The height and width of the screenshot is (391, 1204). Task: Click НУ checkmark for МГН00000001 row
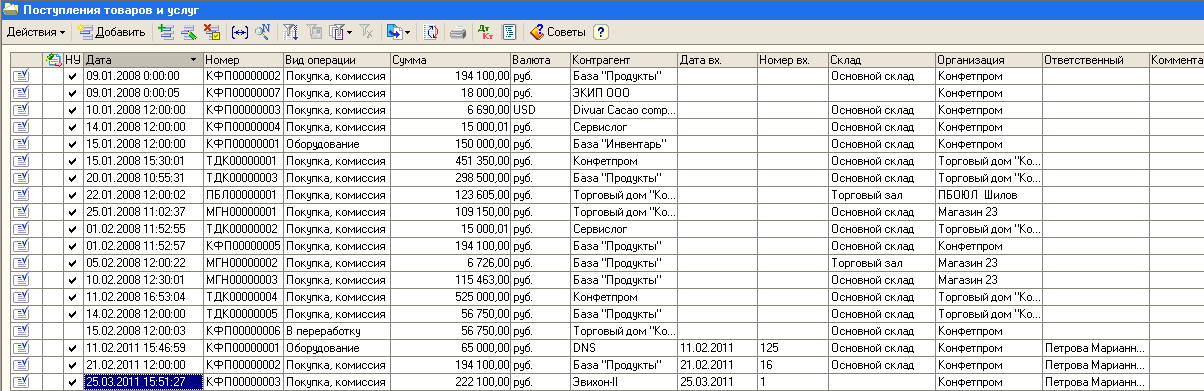(x=73, y=212)
